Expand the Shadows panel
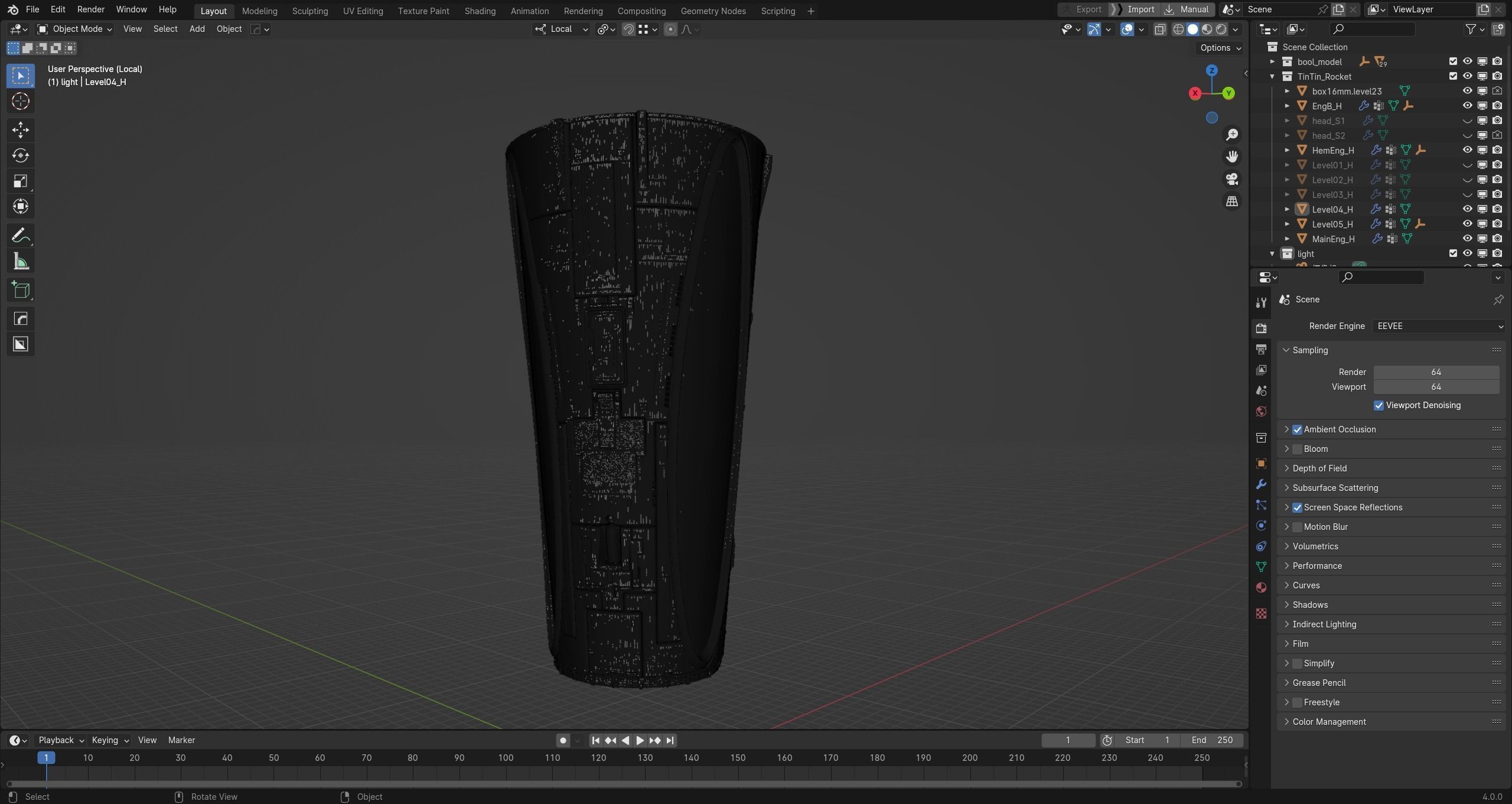 (1309, 604)
